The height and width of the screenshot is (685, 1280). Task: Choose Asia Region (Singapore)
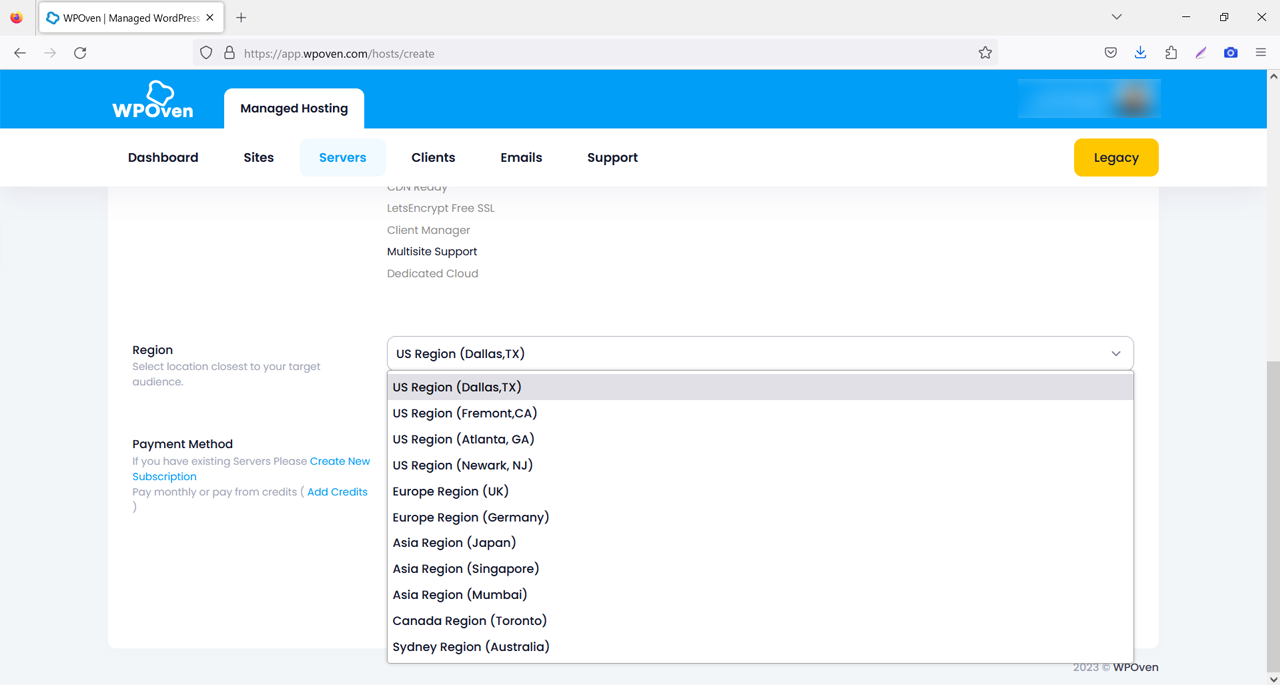point(760,569)
